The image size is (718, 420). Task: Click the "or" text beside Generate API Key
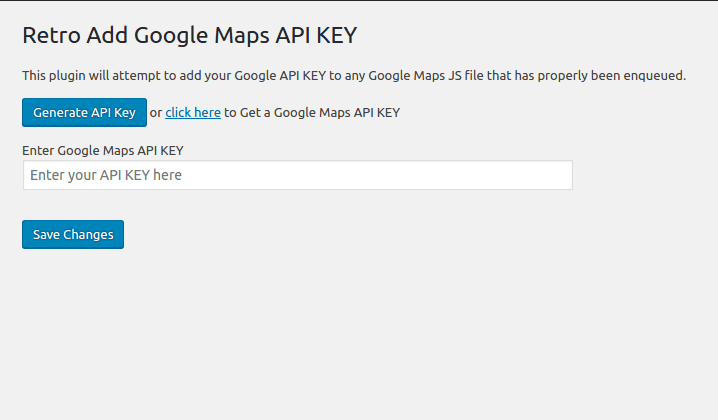[x=156, y=113]
